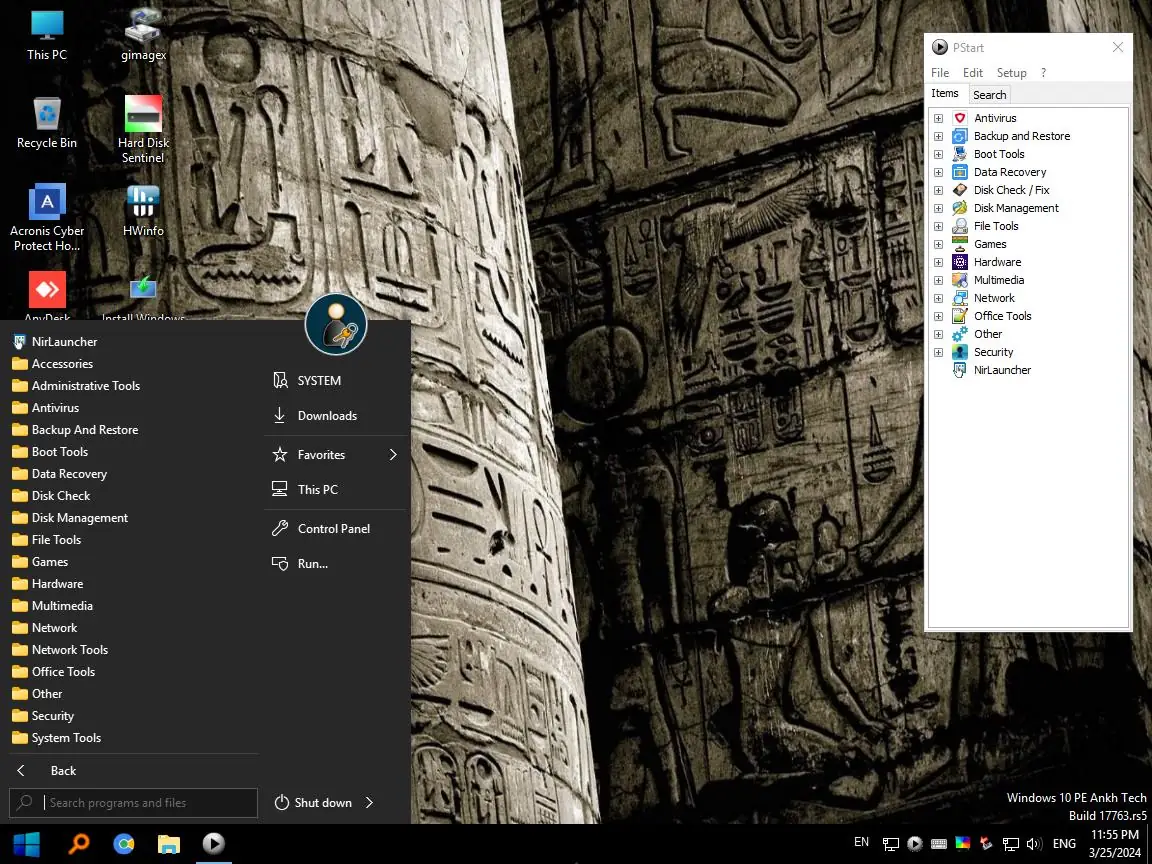Click the Recycle Bin desktop icon
Screen dimensions: 1152x864
click(47, 116)
